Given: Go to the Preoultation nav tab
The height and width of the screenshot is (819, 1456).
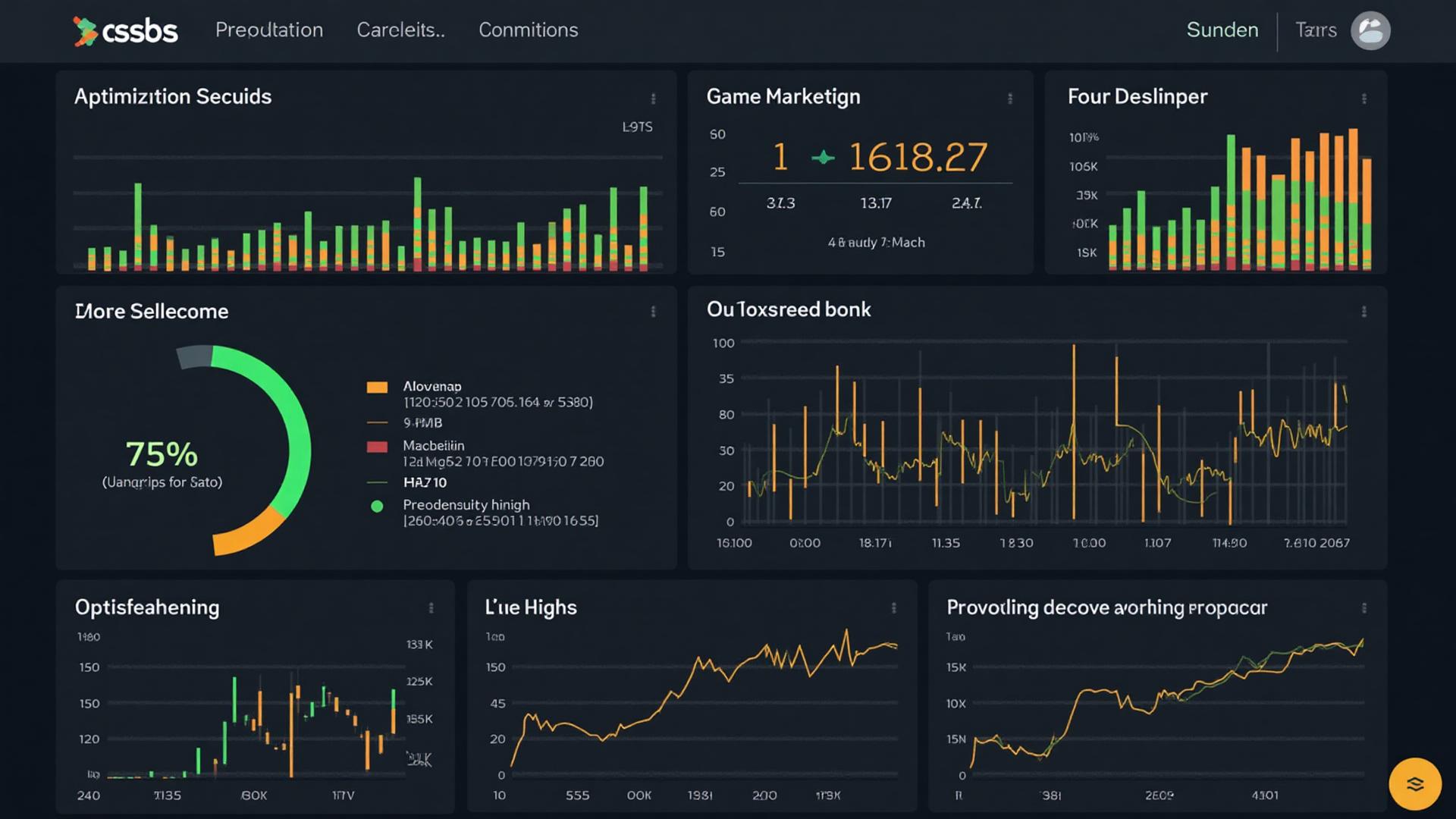Looking at the screenshot, I should point(268,30).
